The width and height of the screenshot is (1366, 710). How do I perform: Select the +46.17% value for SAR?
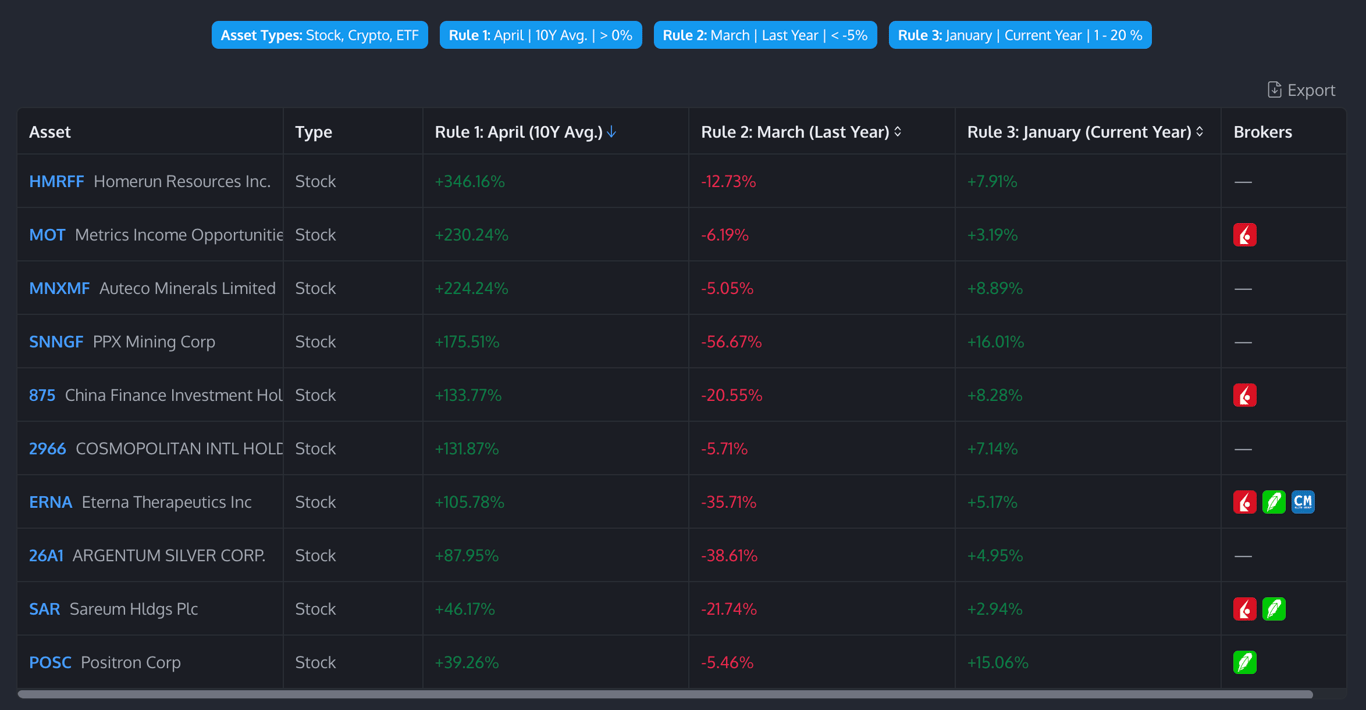pos(465,609)
